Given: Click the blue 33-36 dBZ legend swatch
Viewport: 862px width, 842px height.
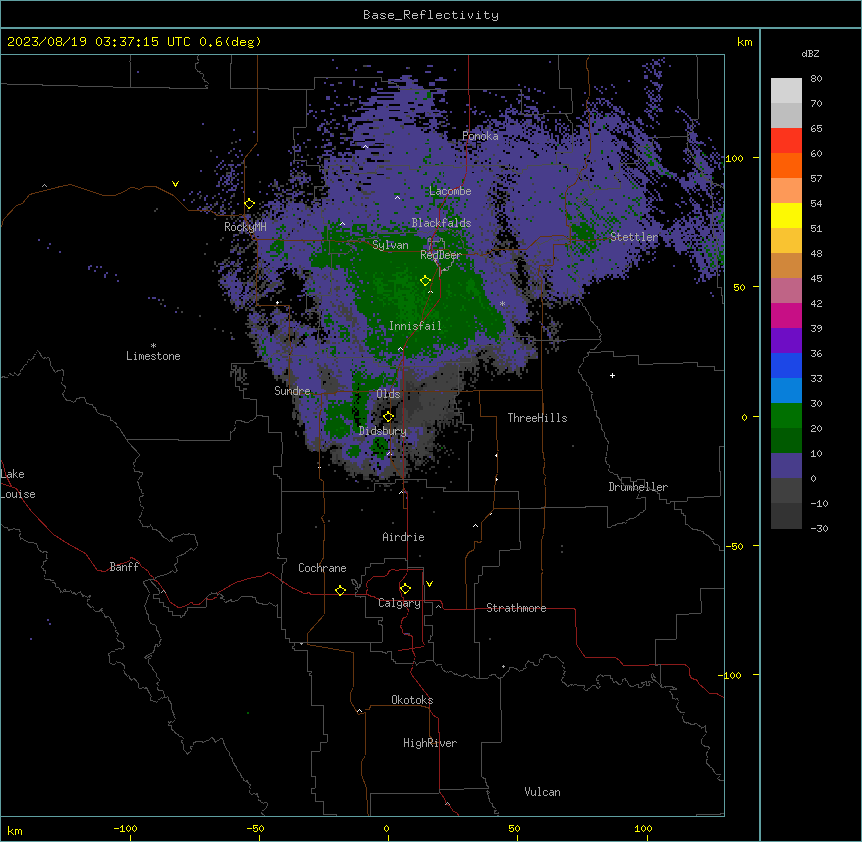Looking at the screenshot, I should 786,365.
